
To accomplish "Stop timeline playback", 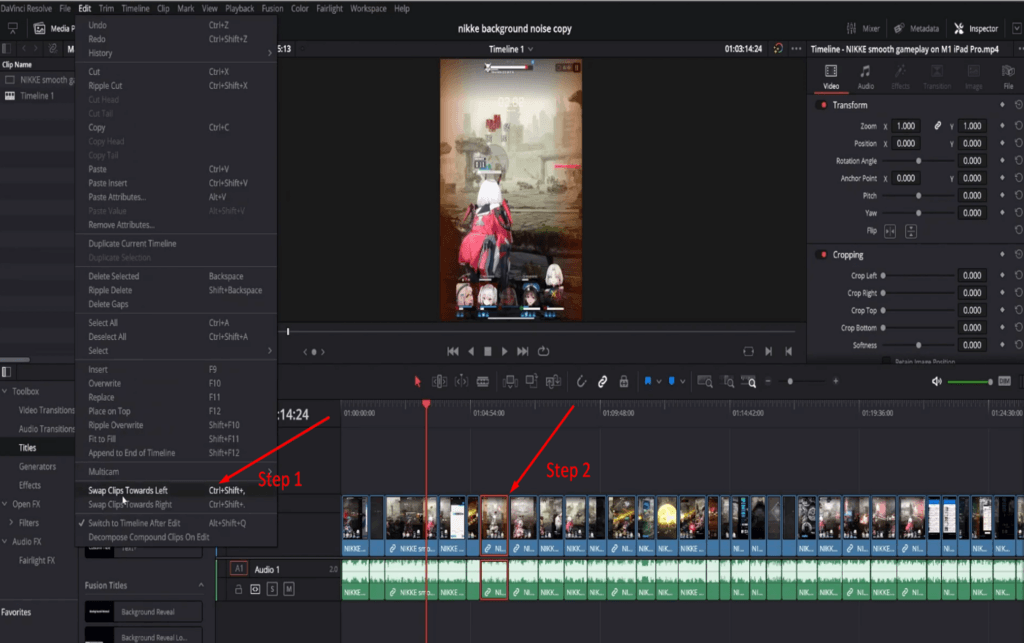I will point(487,351).
